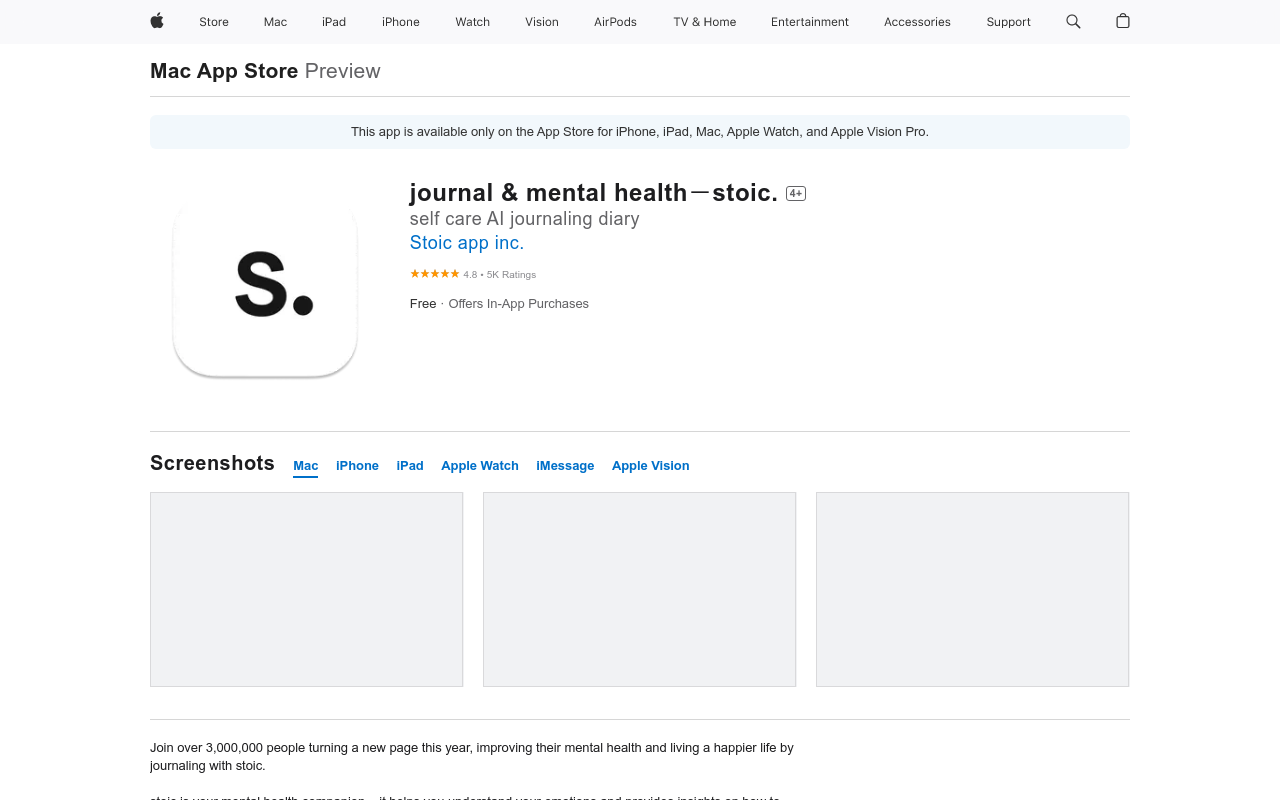
Task: Click the first screenshot placeholder
Action: (x=306, y=589)
